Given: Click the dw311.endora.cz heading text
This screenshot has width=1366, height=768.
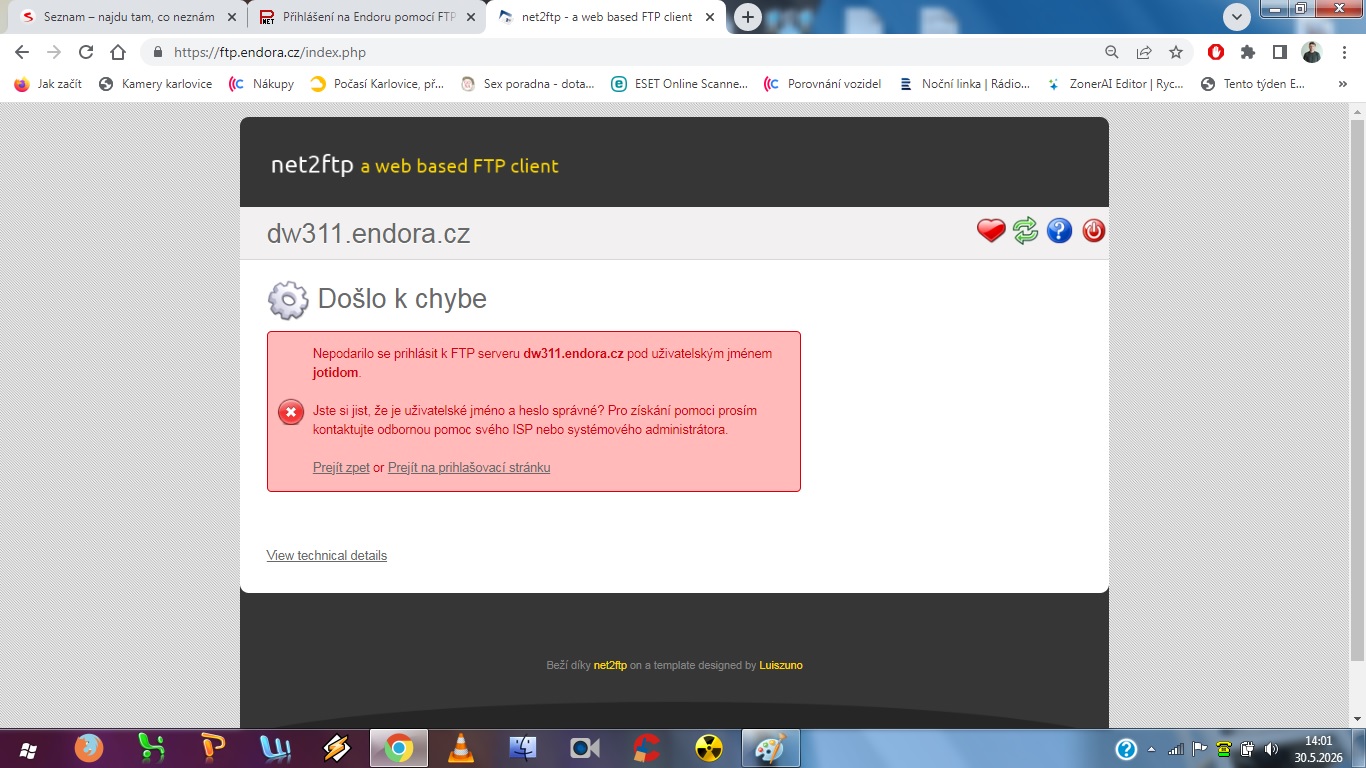Looking at the screenshot, I should (x=368, y=234).
